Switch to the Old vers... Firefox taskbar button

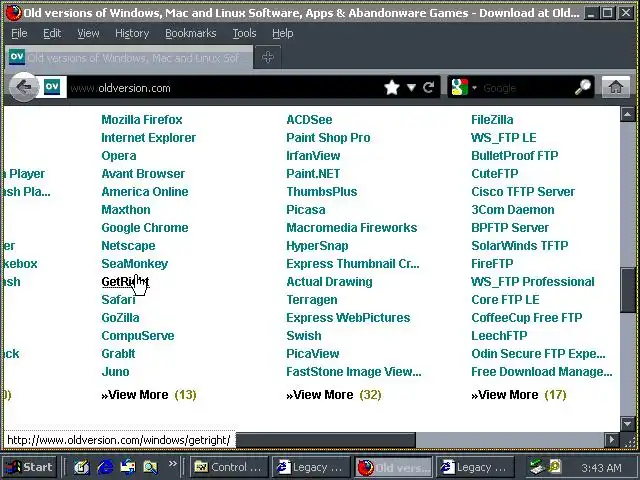393,467
